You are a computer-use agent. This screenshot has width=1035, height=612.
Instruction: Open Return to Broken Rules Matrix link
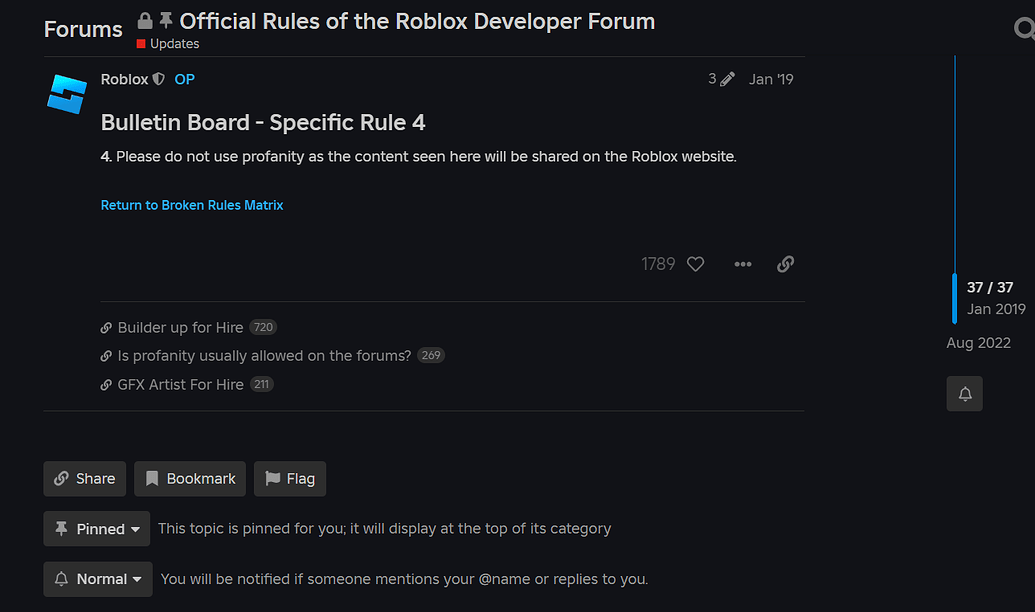pos(192,205)
